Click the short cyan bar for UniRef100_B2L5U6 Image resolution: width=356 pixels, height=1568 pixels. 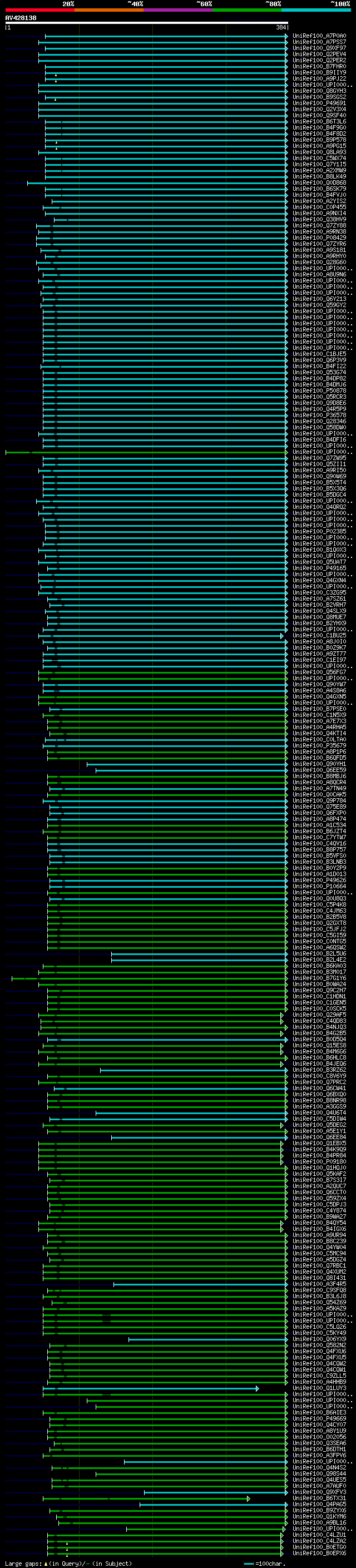(199, 953)
